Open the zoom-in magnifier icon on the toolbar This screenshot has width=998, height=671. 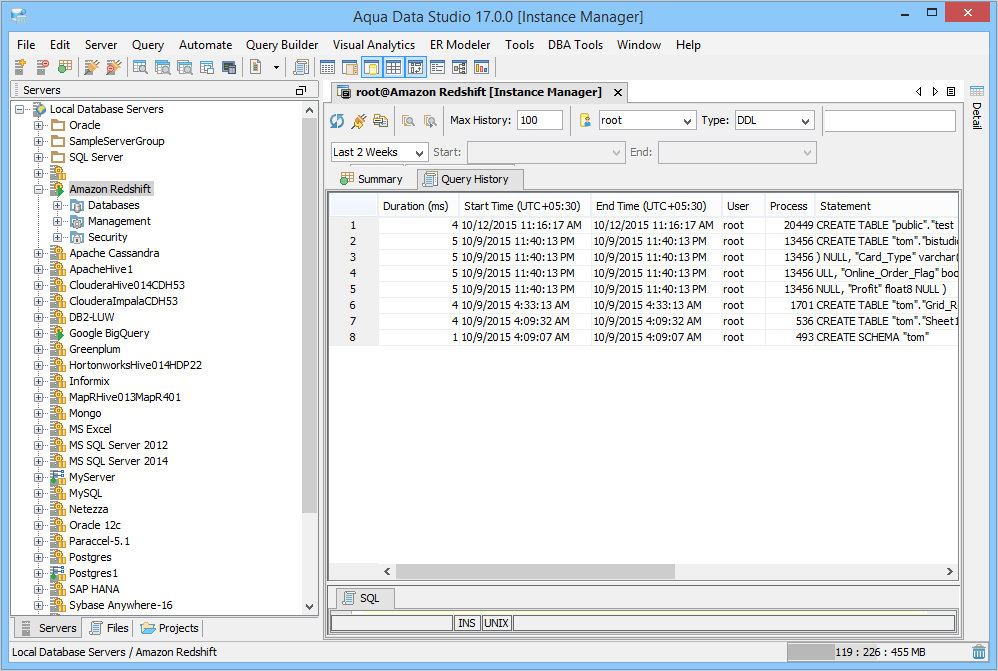click(409, 121)
